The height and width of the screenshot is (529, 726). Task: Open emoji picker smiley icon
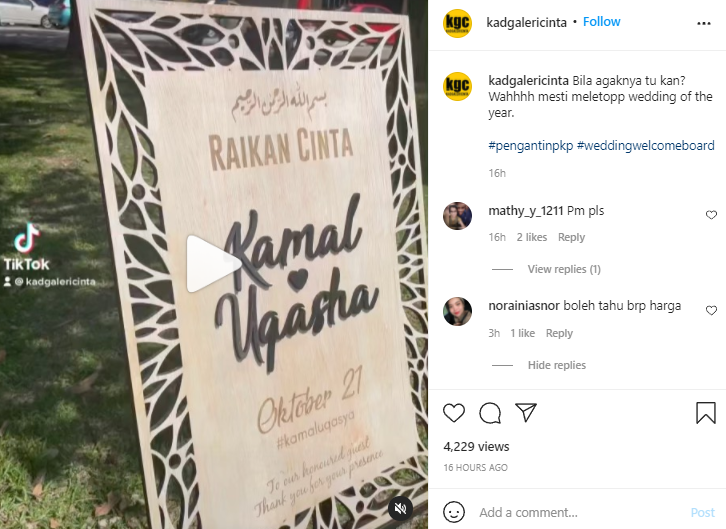click(x=454, y=512)
